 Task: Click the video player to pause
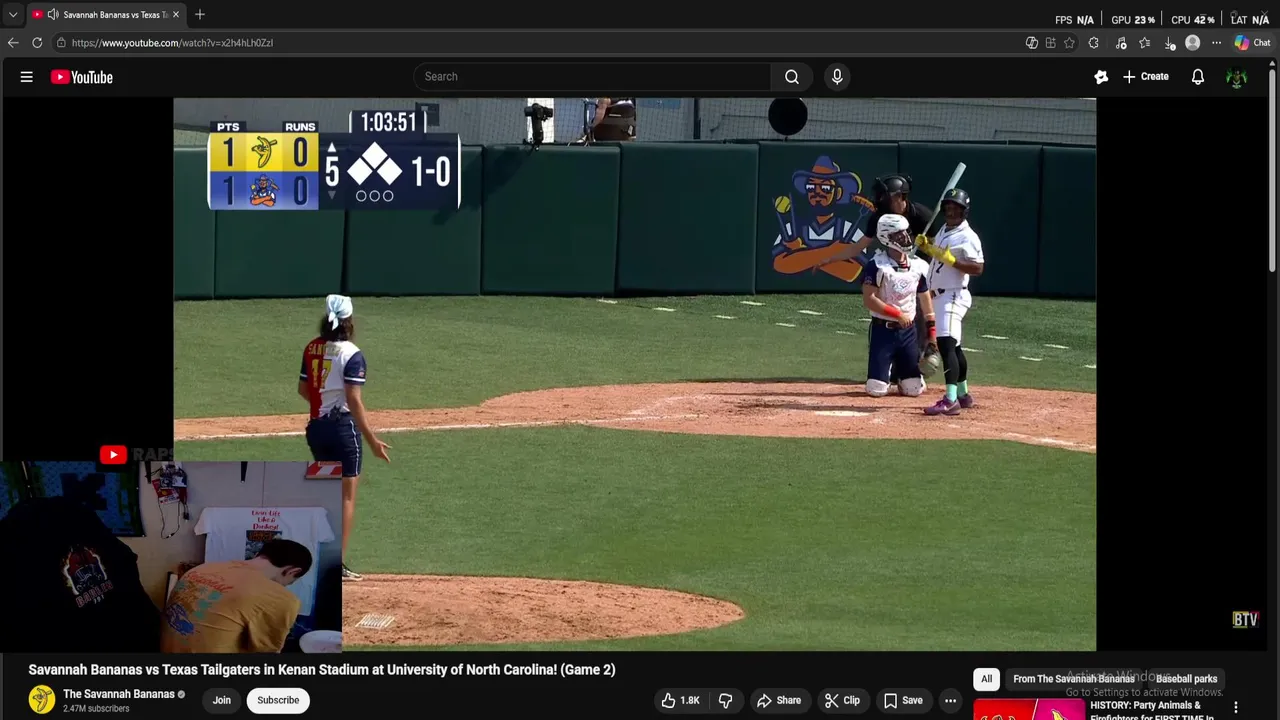634,374
